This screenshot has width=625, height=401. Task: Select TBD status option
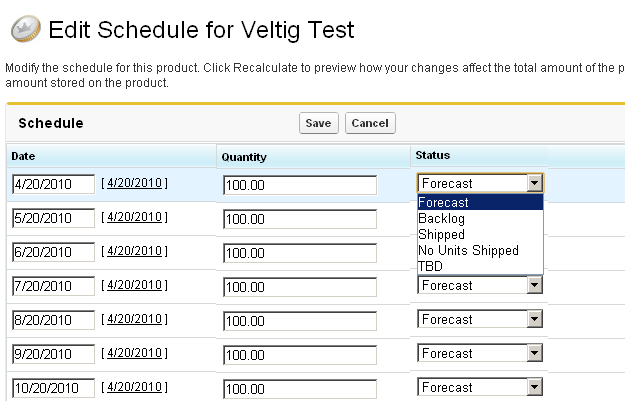click(x=431, y=266)
